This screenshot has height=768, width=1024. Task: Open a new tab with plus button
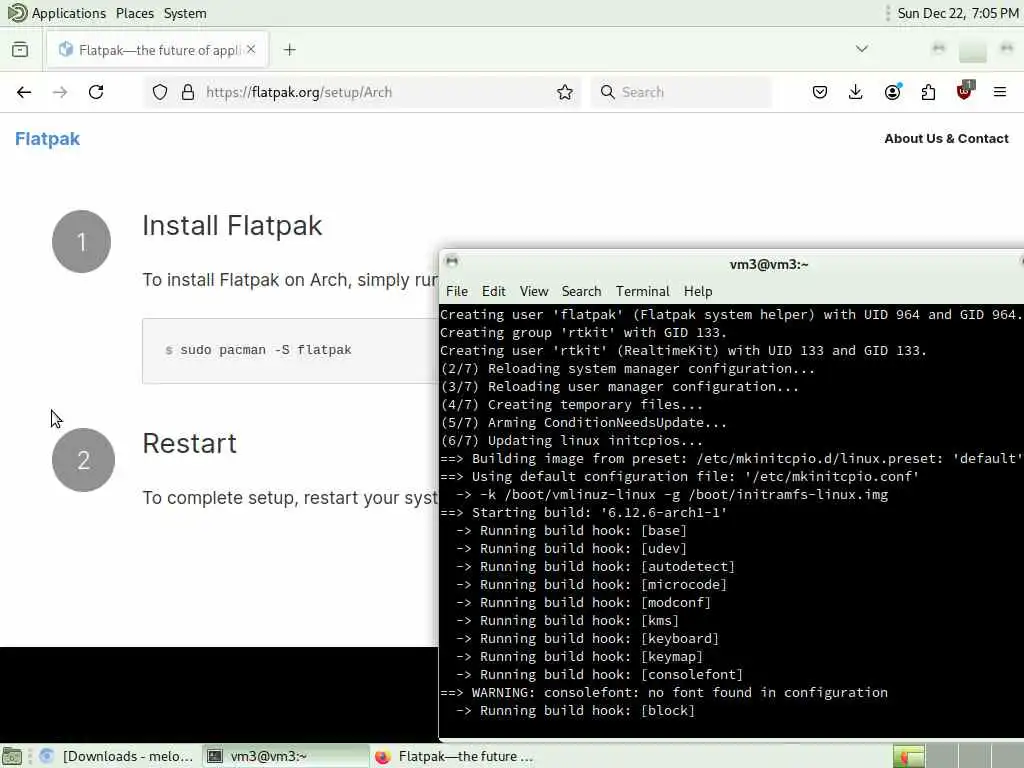click(x=290, y=50)
